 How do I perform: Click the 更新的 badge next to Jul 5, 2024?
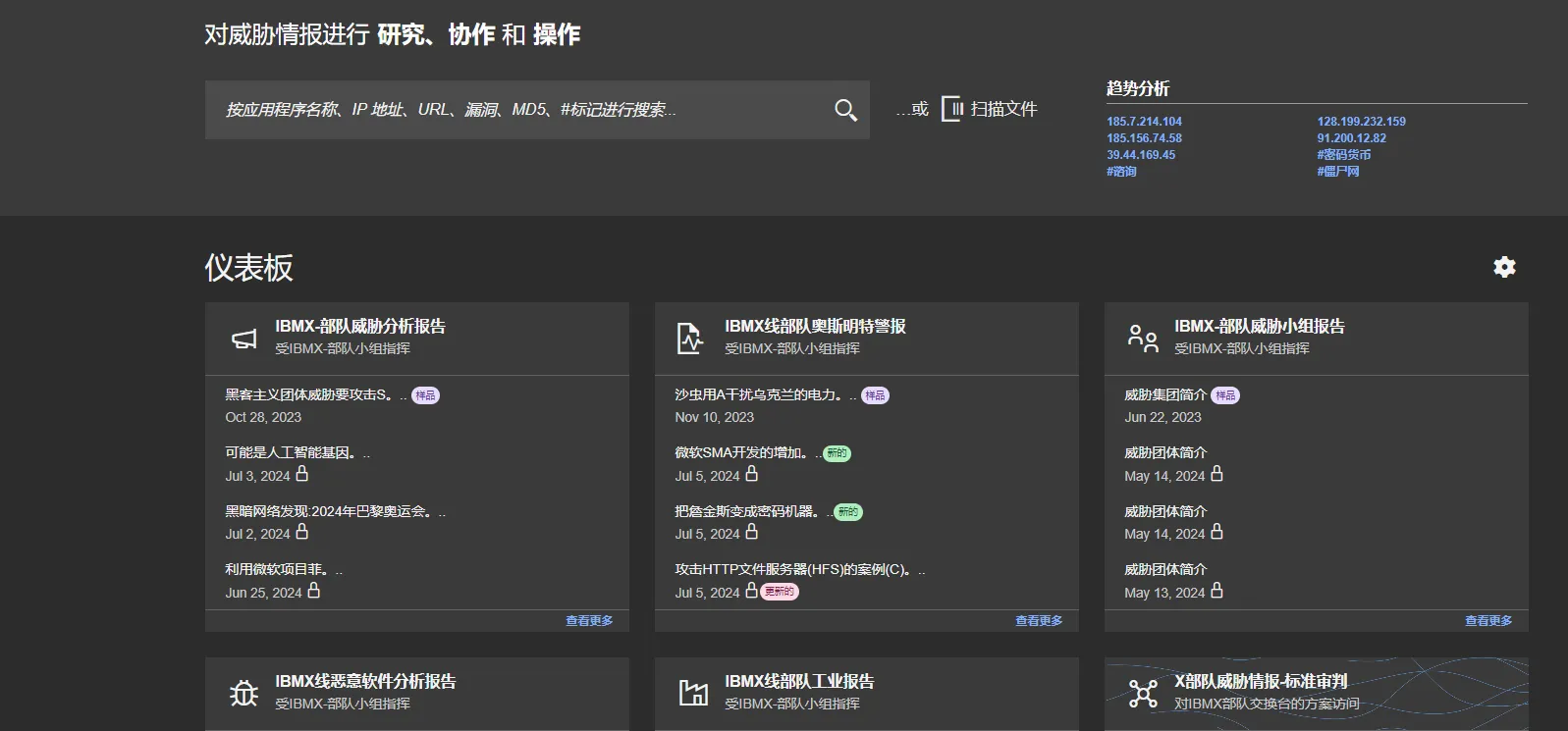780,592
